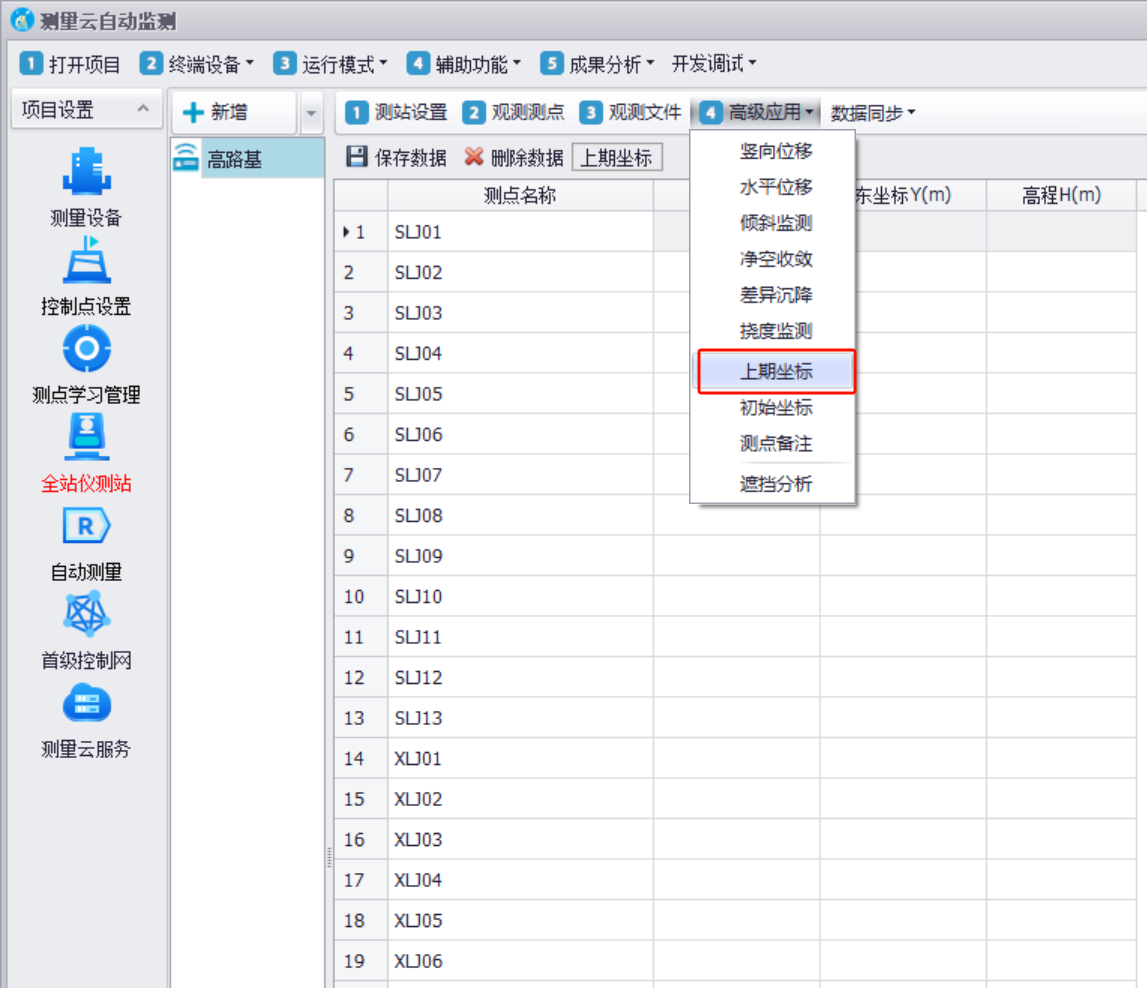Open the 测量云服务 cloud icon
Viewport: 1147px width, 988px height.
click(86, 703)
